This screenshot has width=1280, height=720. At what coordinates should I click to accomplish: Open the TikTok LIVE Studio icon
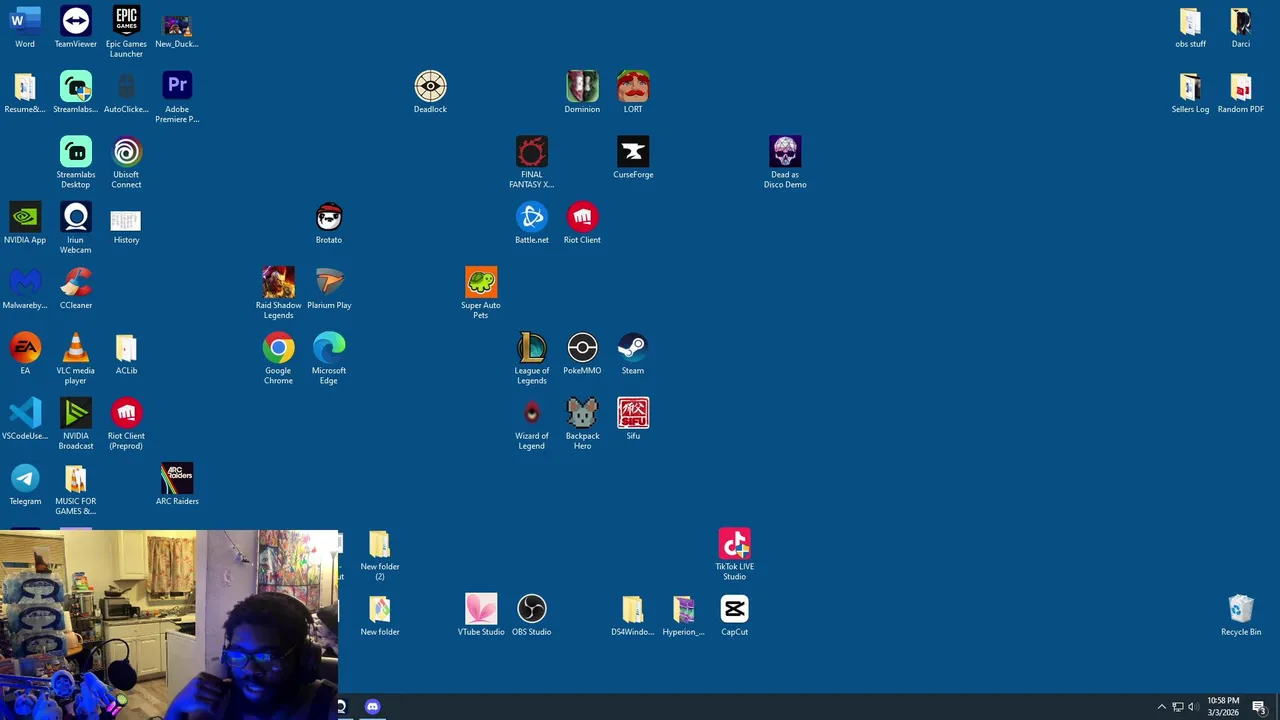click(734, 544)
